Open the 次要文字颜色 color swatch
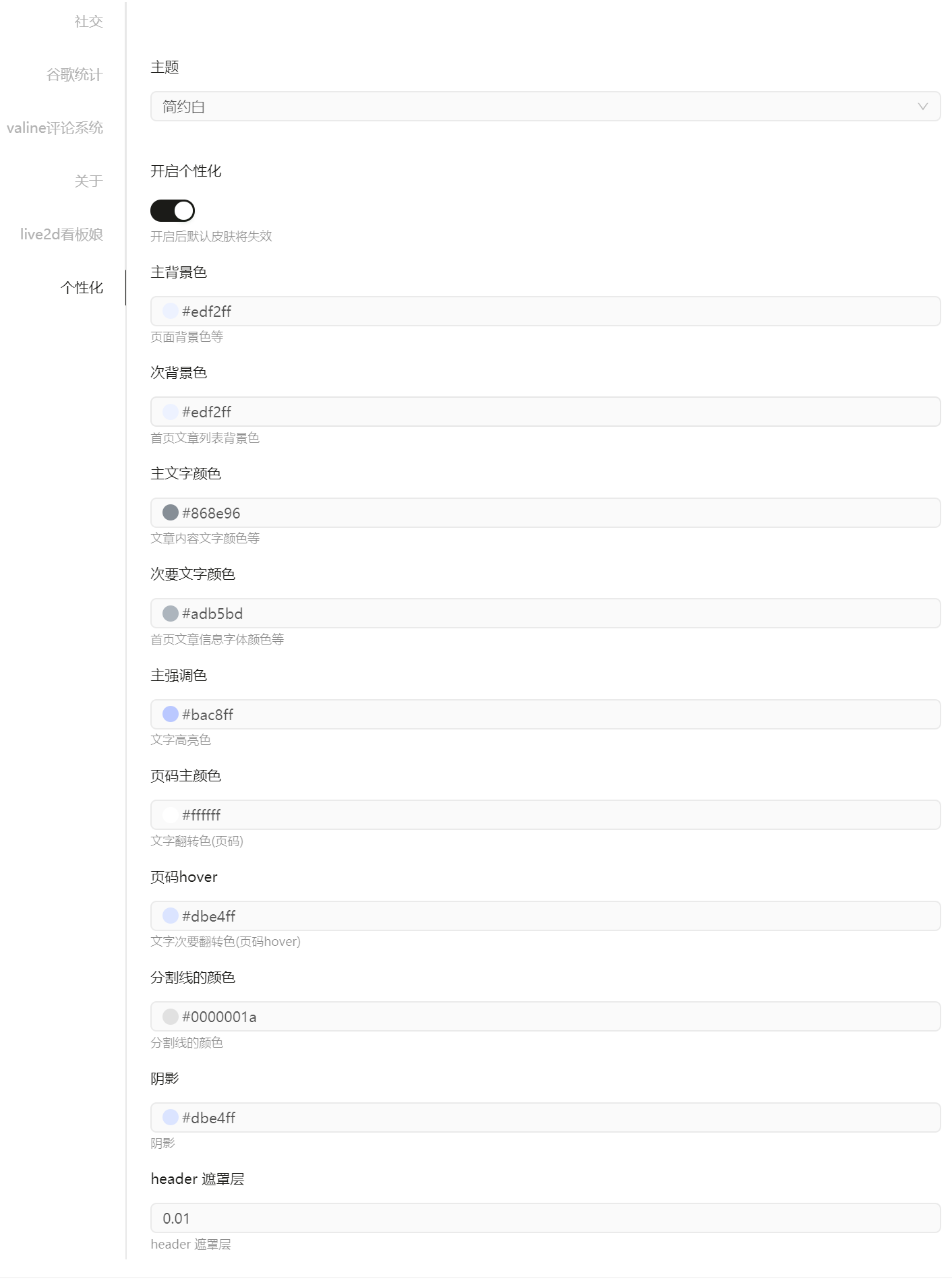The height and width of the screenshot is (1283, 952). tap(171, 614)
